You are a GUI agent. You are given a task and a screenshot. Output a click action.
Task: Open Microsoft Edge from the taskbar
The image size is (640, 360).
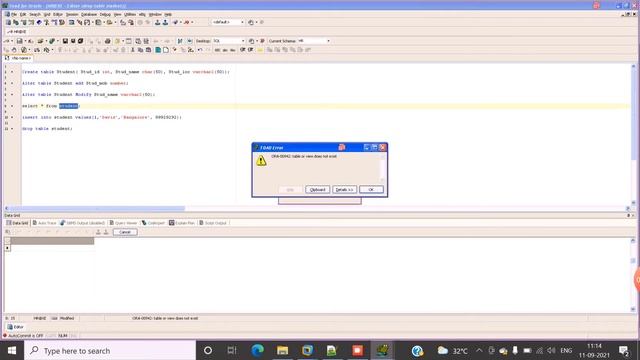point(258,350)
